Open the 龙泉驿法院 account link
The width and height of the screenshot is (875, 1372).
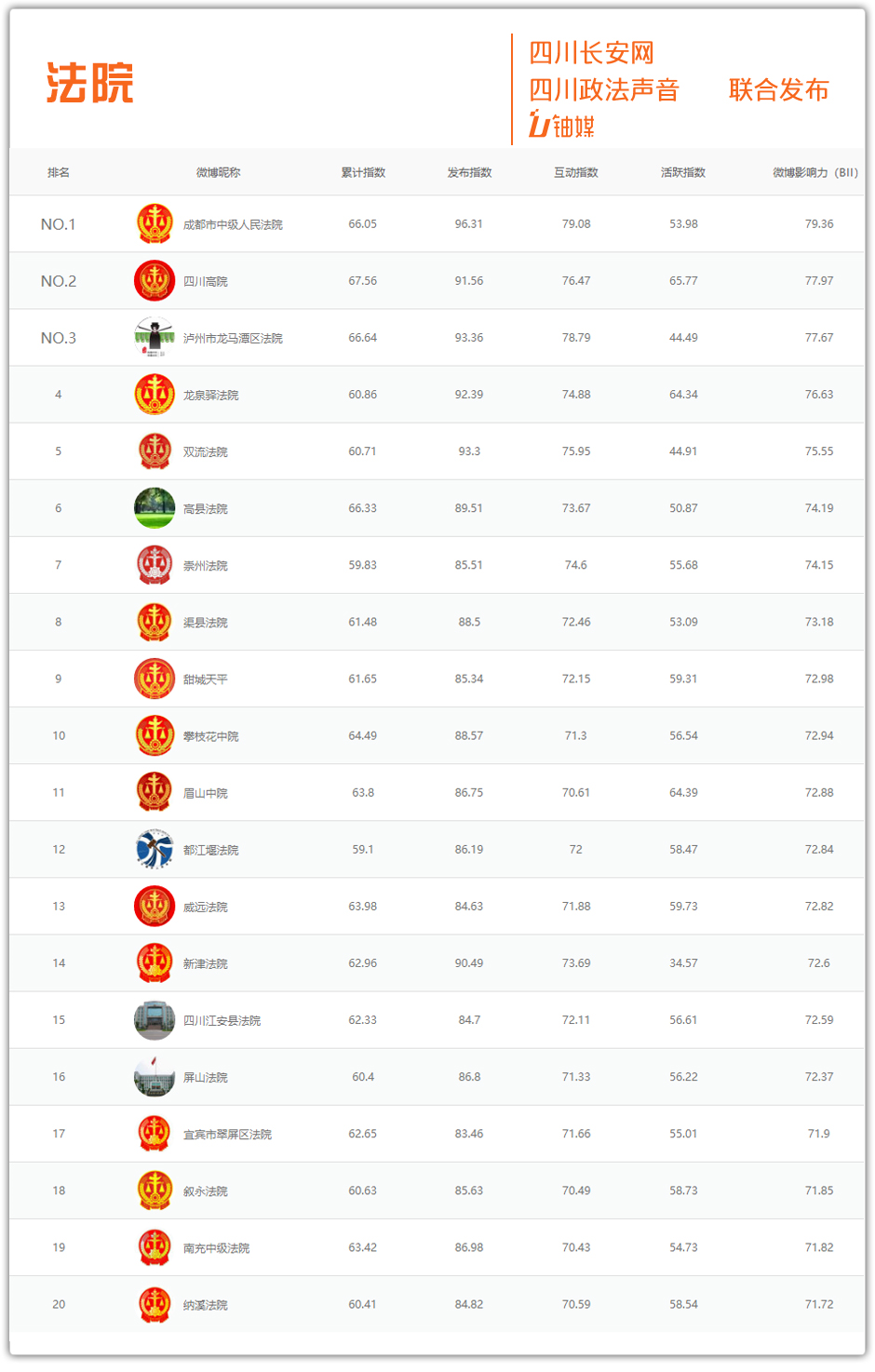click(210, 396)
